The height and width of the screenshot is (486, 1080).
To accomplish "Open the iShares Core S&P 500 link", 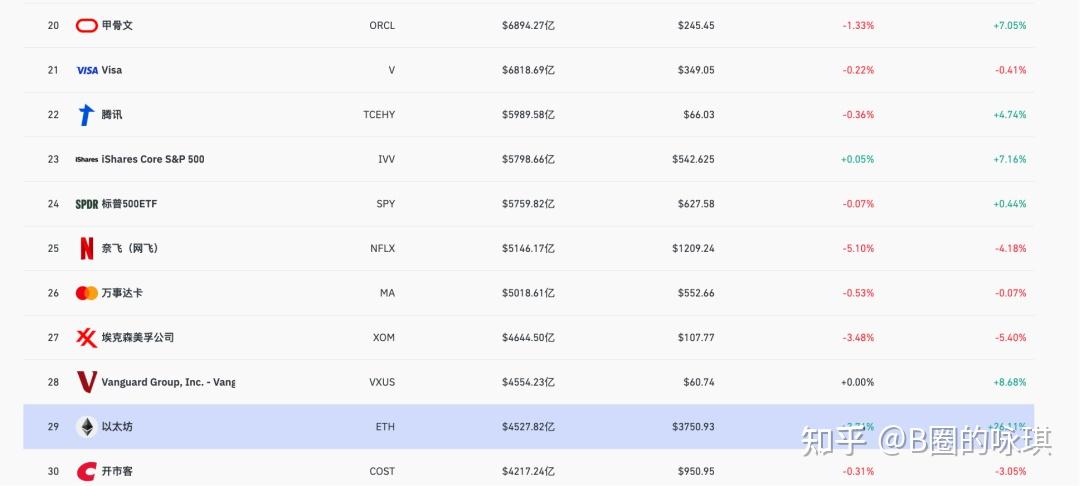I will [153, 159].
